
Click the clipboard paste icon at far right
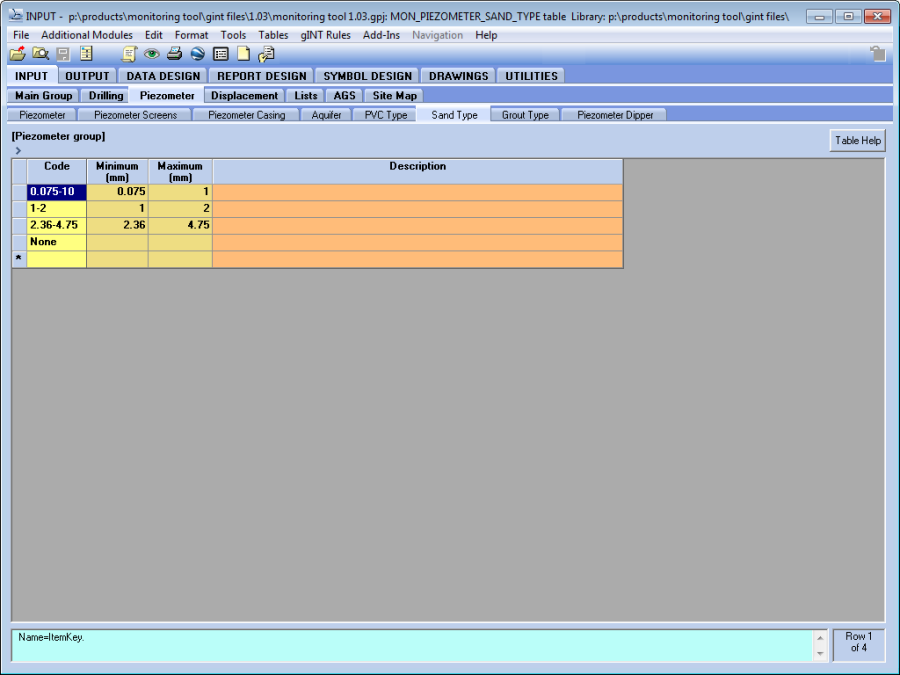[x=877, y=54]
